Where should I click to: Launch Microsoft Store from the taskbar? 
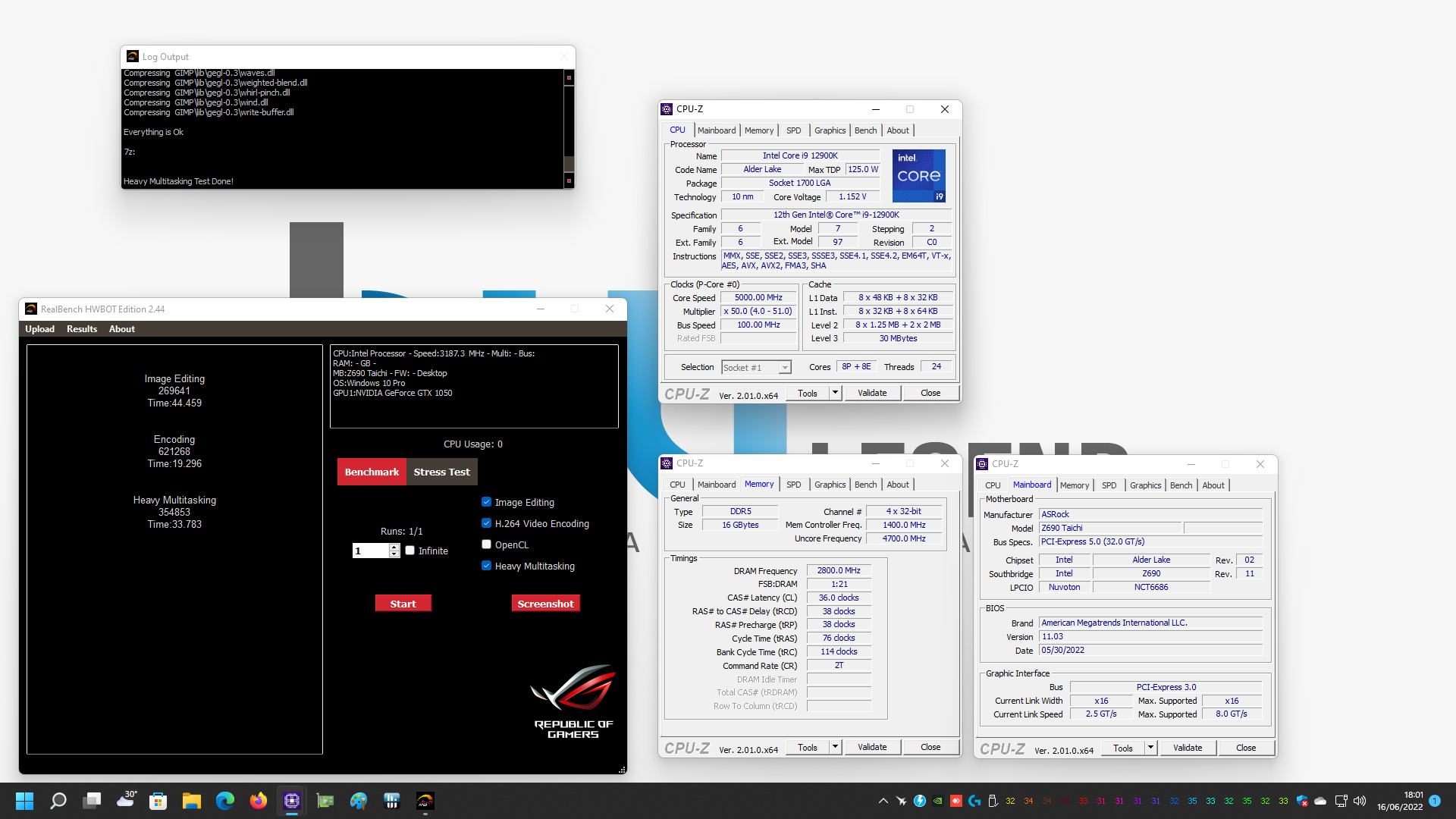pyautogui.click(x=158, y=801)
